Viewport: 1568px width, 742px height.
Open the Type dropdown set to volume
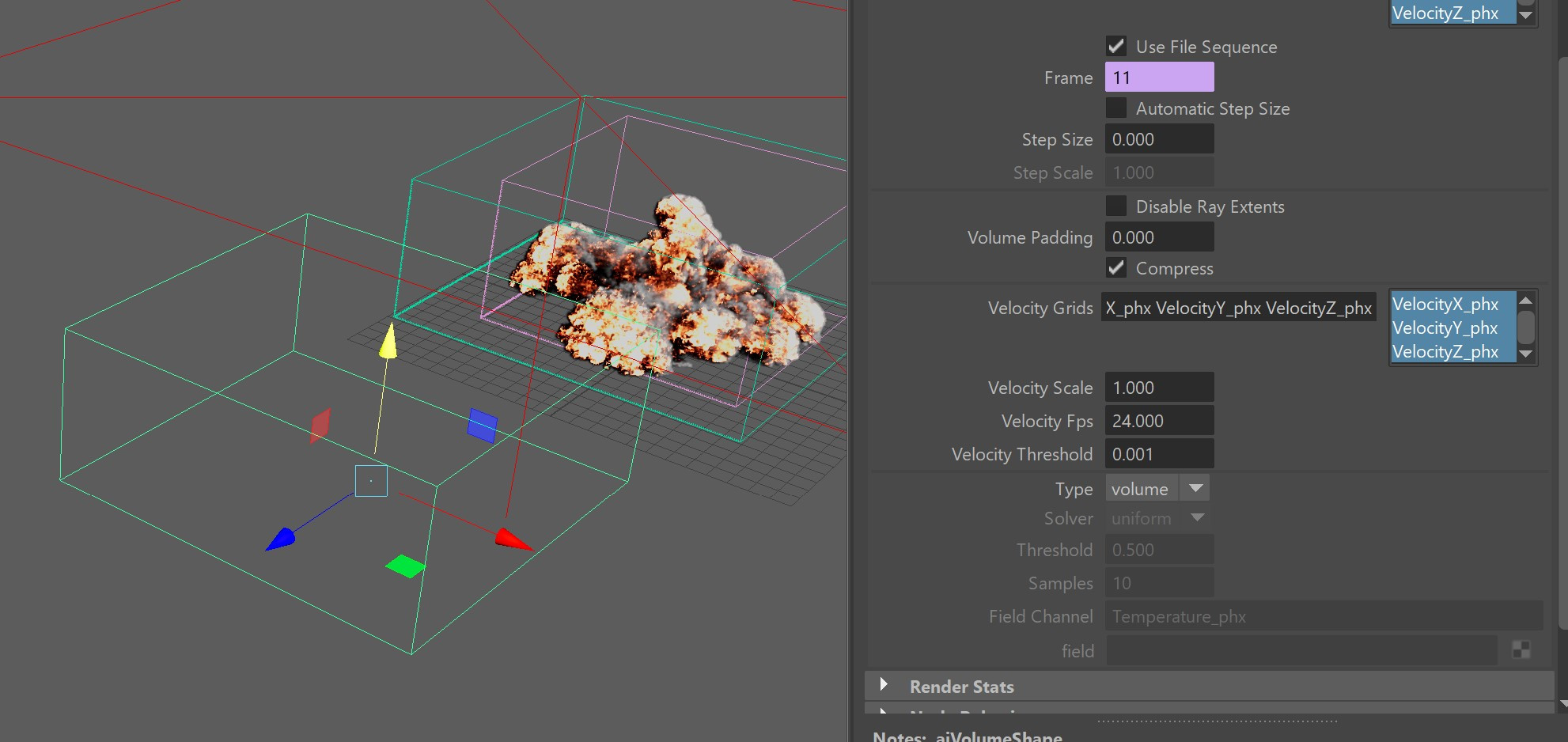tap(1157, 489)
